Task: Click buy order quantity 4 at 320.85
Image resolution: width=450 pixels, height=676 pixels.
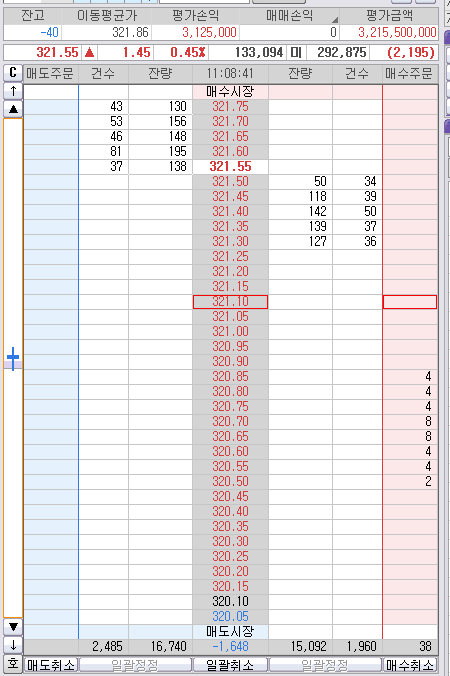Action: click(x=410, y=377)
